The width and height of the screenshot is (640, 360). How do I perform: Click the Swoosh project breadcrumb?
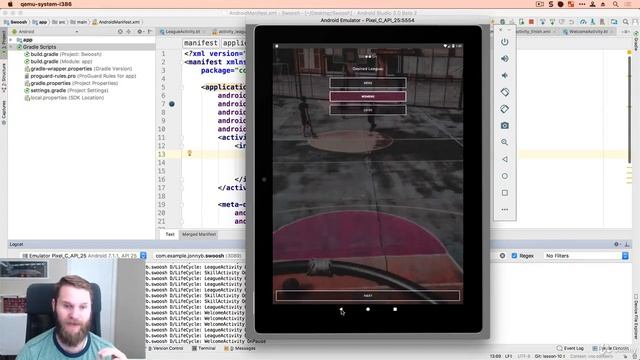tap(16, 22)
